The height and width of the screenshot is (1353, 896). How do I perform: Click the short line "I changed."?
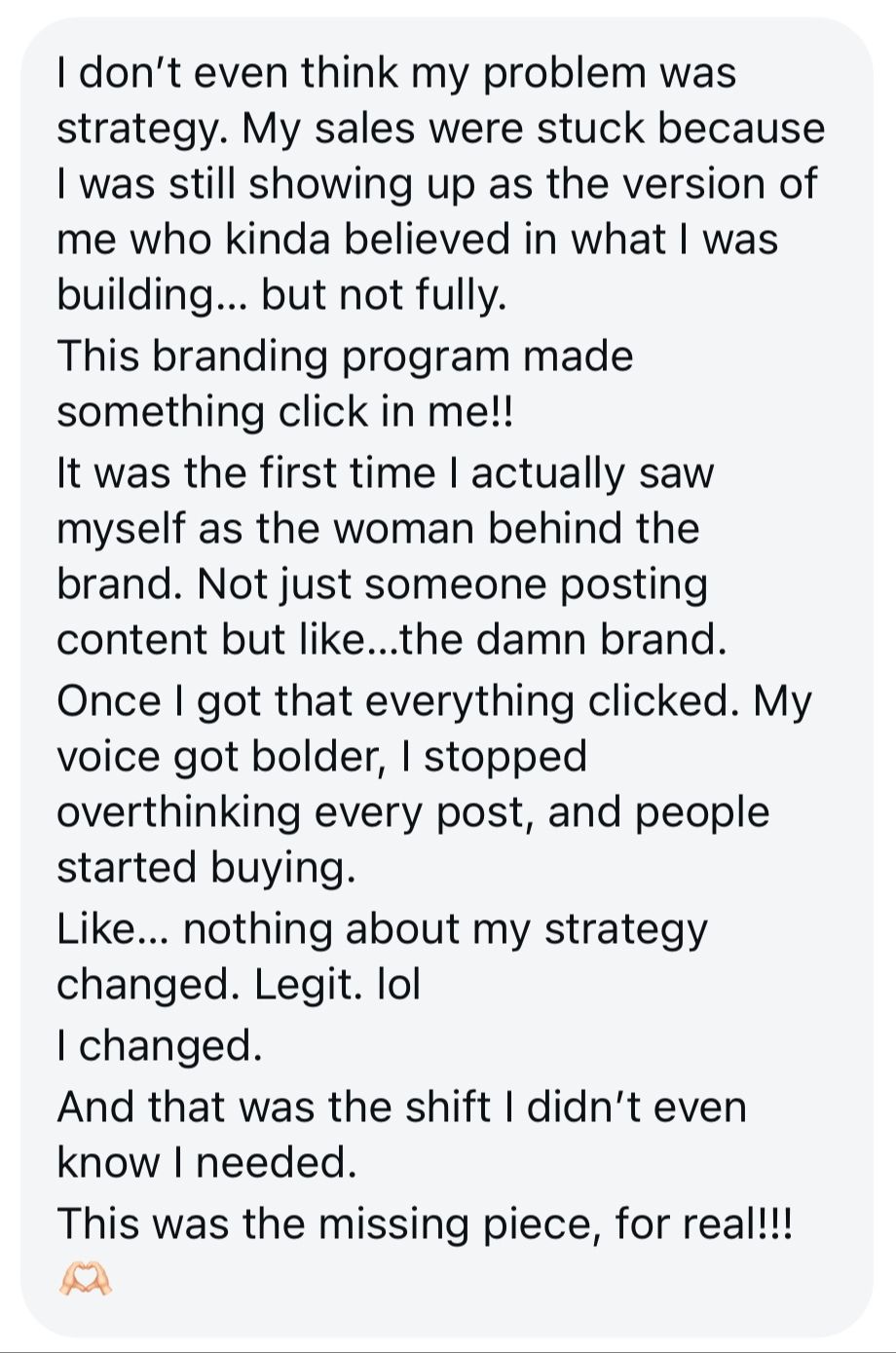(160, 1045)
